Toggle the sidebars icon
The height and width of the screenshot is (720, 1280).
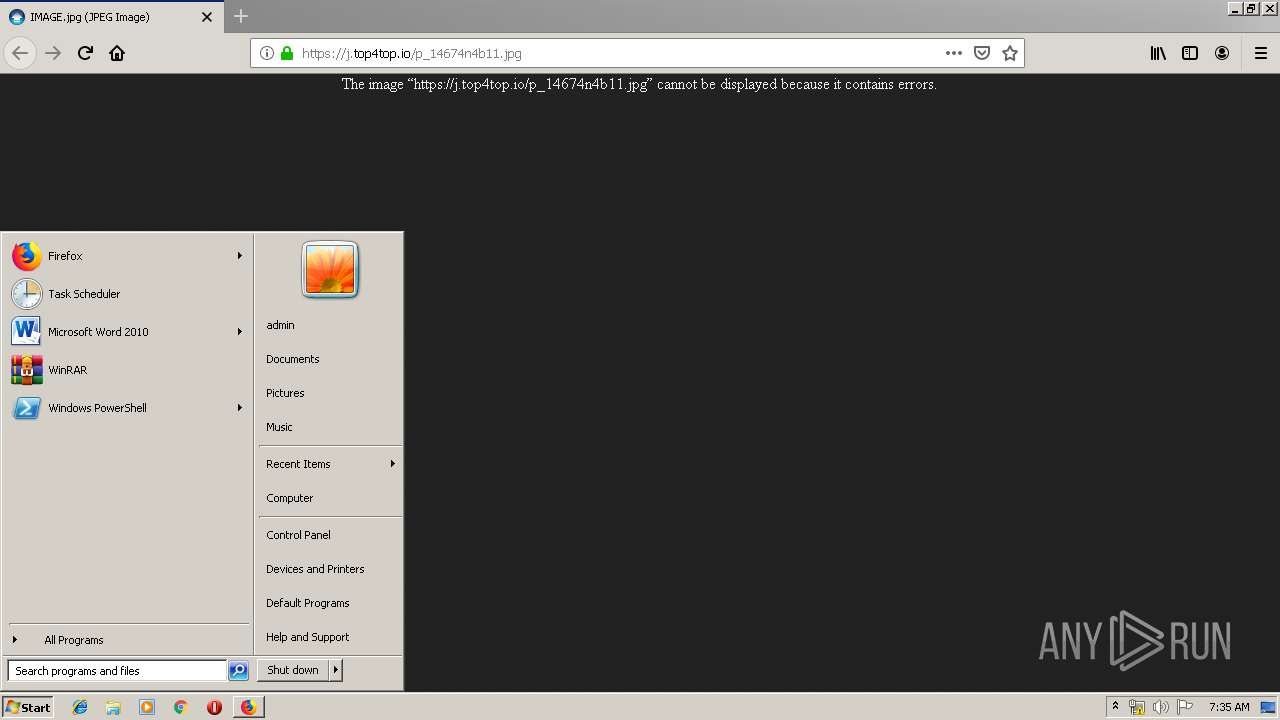click(1190, 53)
